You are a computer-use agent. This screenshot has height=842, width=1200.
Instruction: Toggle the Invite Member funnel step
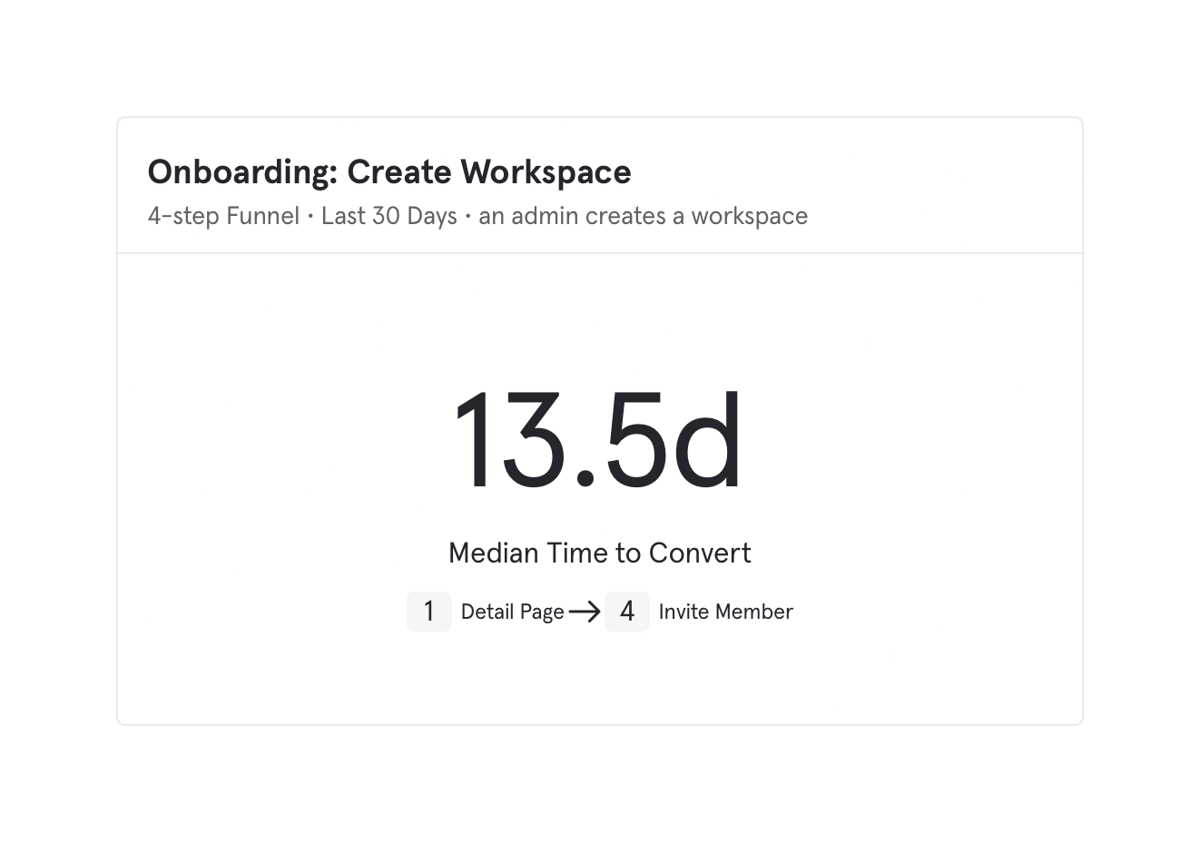pos(726,611)
